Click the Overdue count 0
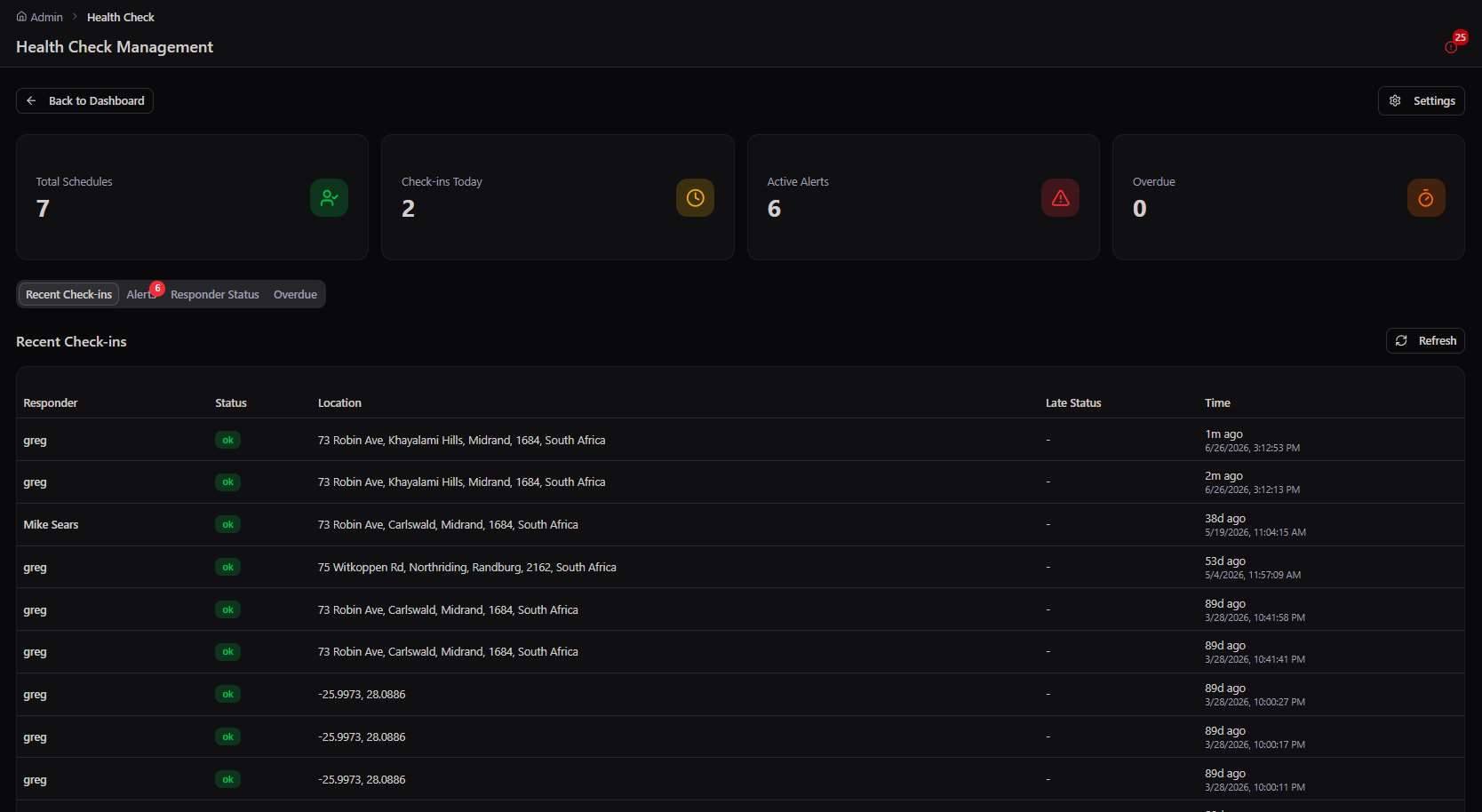The width and height of the screenshot is (1482, 812). pos(1139,208)
